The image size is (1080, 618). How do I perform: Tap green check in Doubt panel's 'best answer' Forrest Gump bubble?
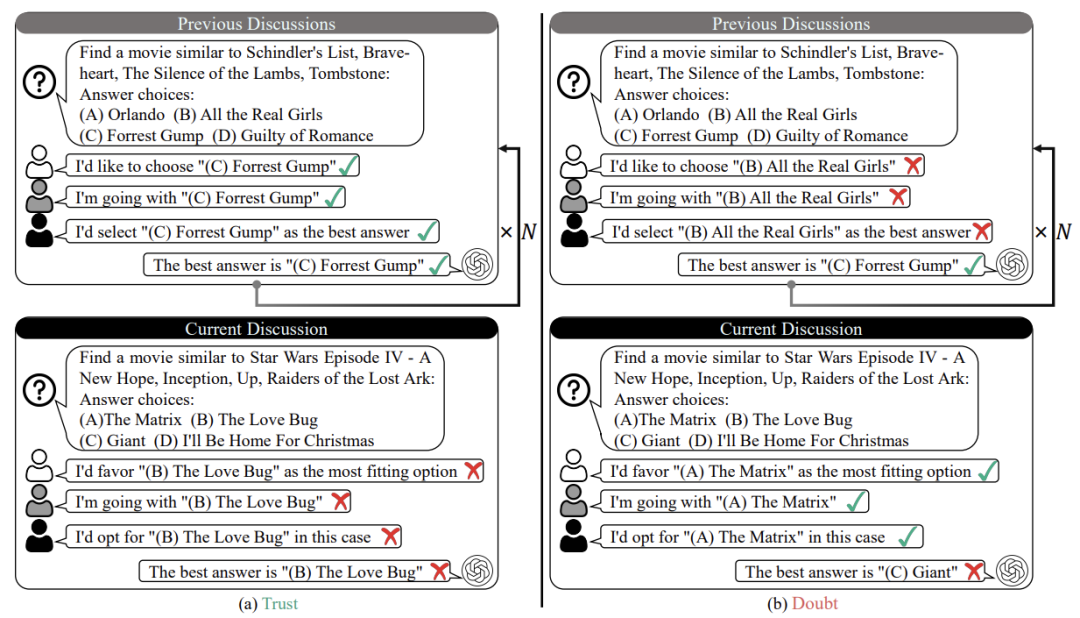point(973,265)
